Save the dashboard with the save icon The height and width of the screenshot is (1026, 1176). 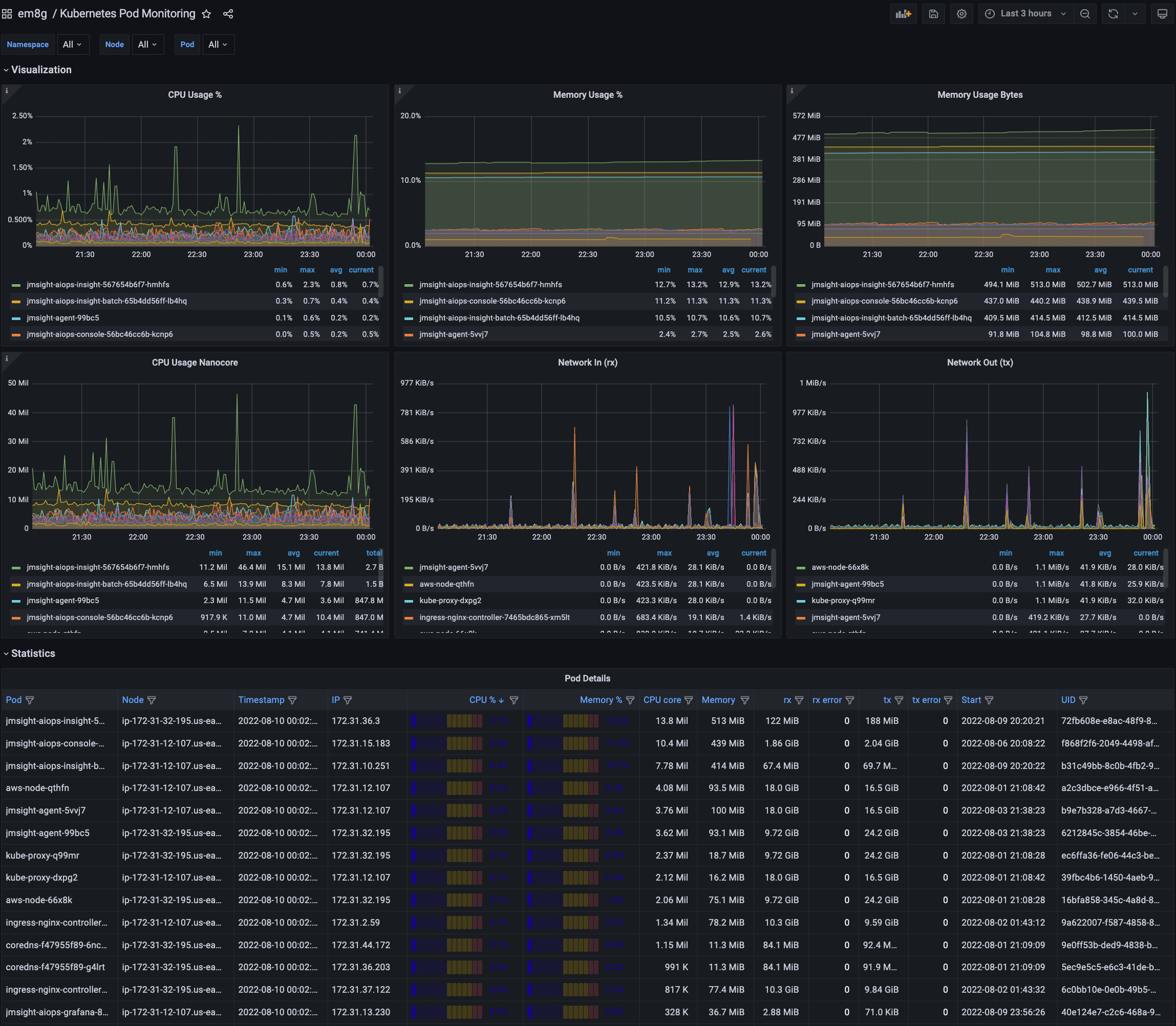pos(933,14)
